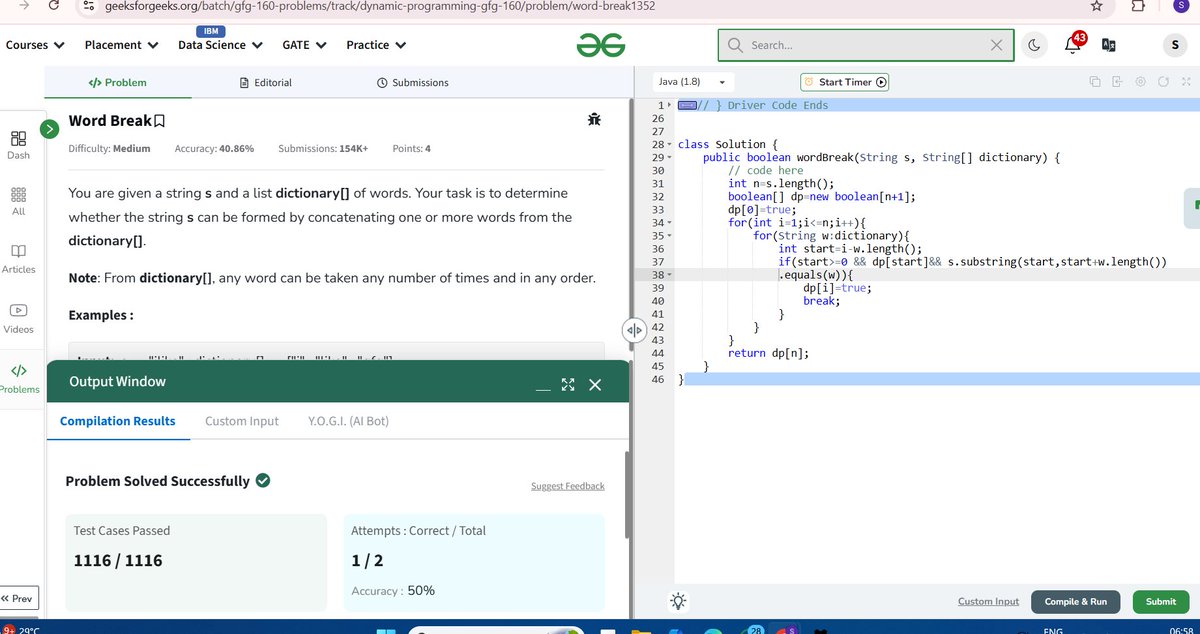Submit the solution
1200x634 pixels.
[x=1159, y=601]
